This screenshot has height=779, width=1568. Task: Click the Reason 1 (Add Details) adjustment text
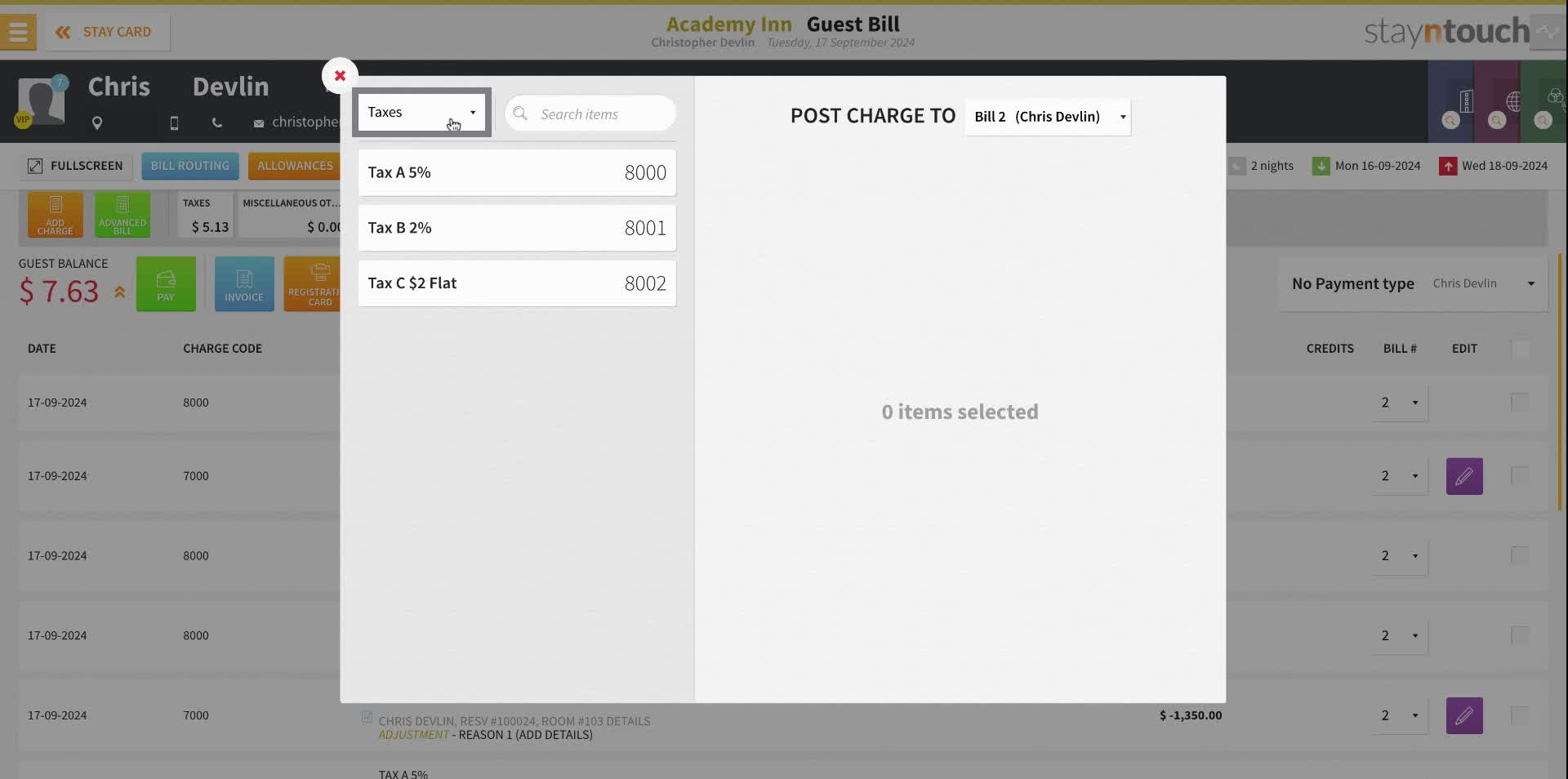[x=526, y=735]
